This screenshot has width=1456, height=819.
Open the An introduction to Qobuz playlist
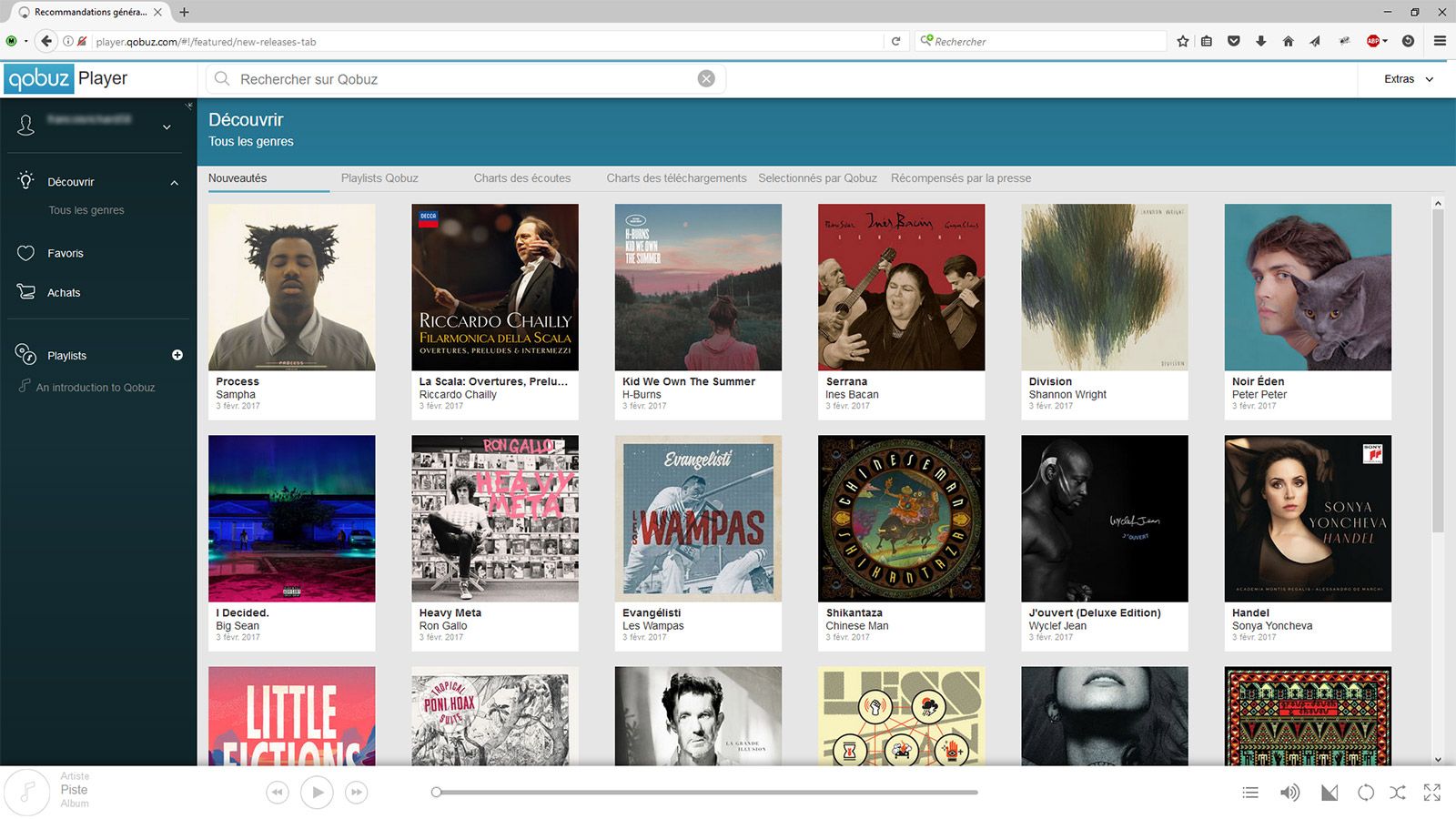(96, 387)
